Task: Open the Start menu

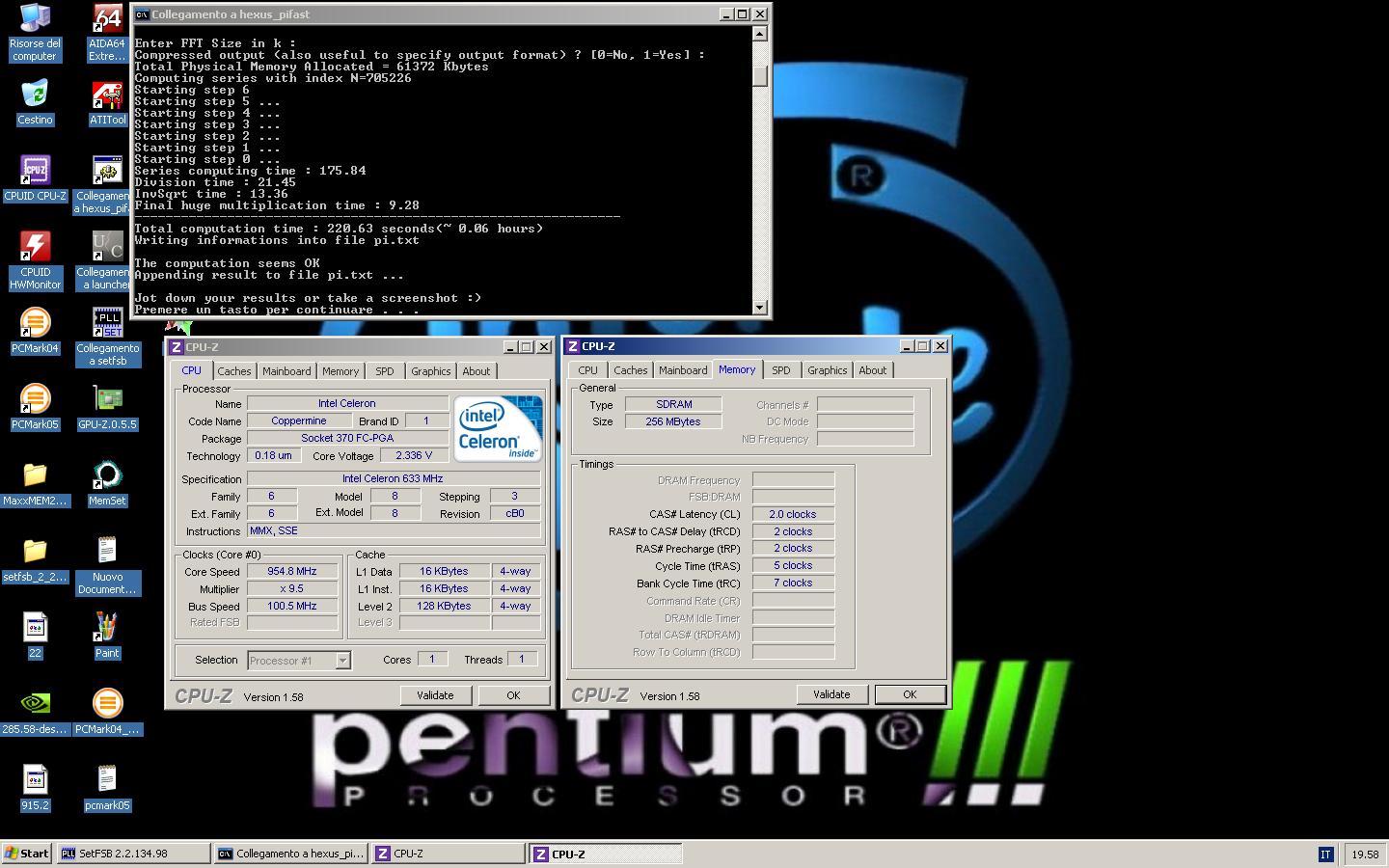Action: 27,854
